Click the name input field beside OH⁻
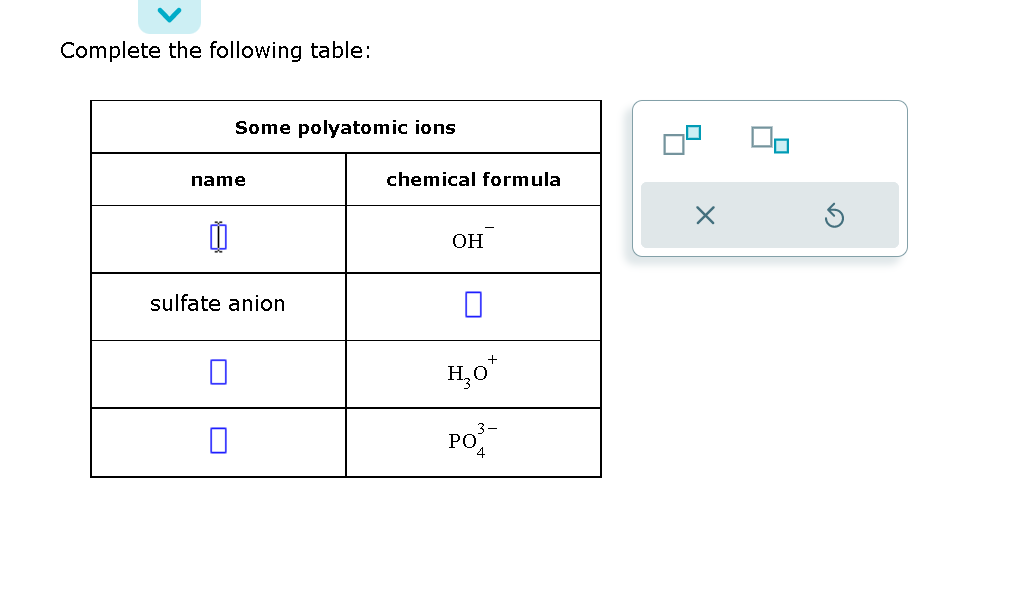 (x=217, y=237)
